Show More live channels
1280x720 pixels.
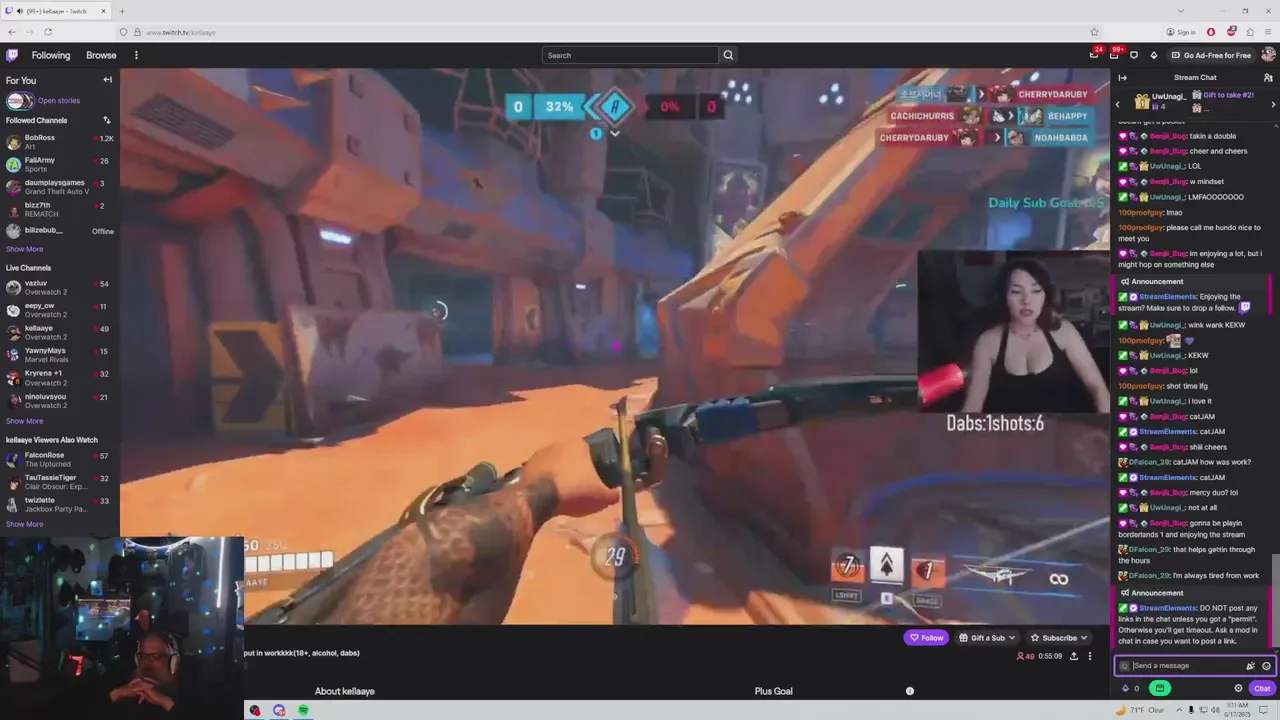pyautogui.click(x=25, y=421)
